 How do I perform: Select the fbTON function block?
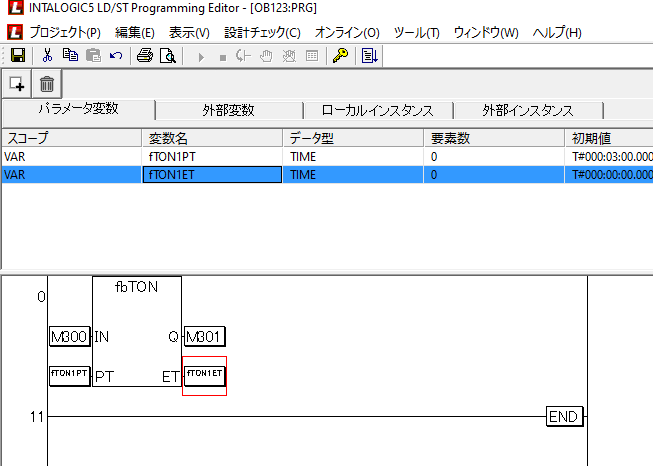click(137, 330)
